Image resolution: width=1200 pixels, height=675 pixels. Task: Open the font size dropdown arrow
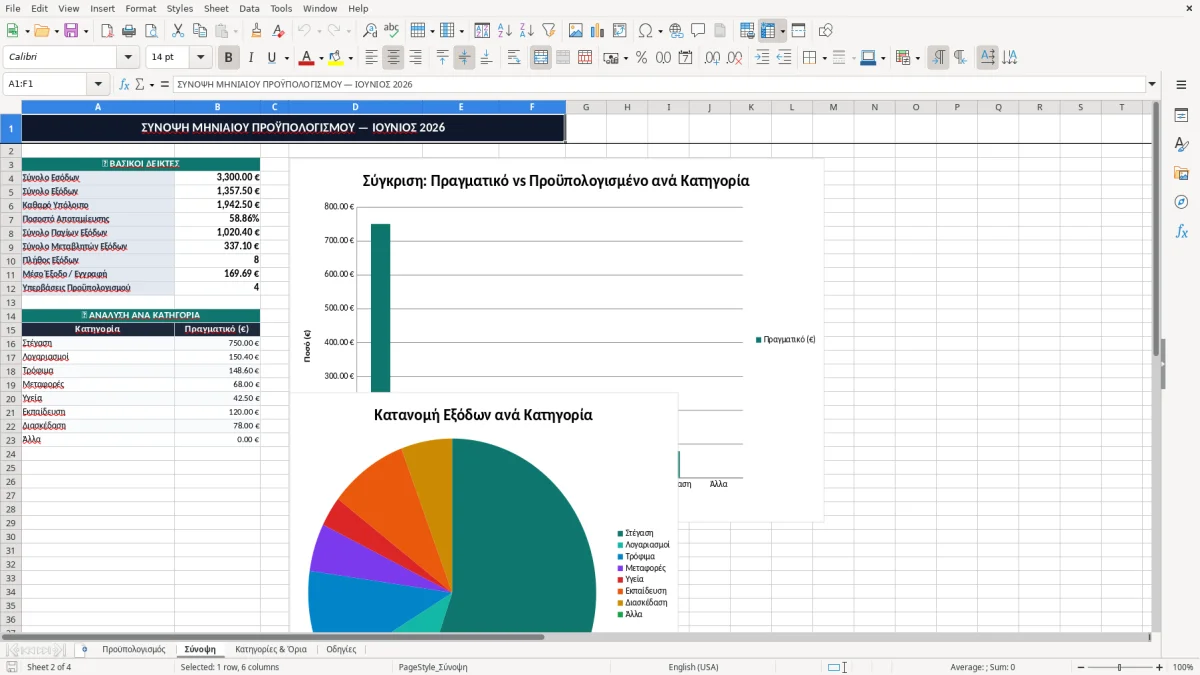pos(200,58)
